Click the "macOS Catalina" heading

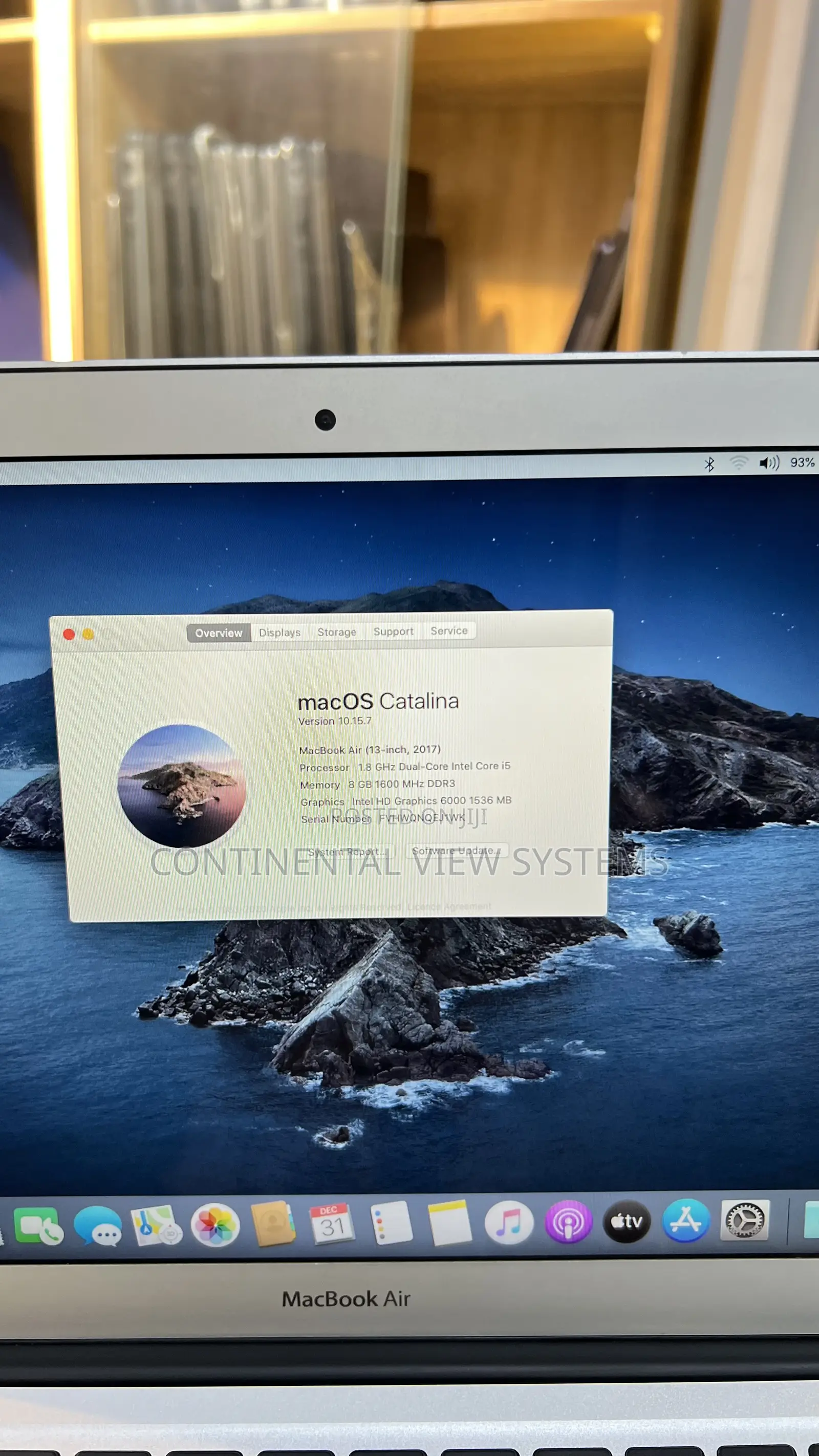(x=378, y=702)
